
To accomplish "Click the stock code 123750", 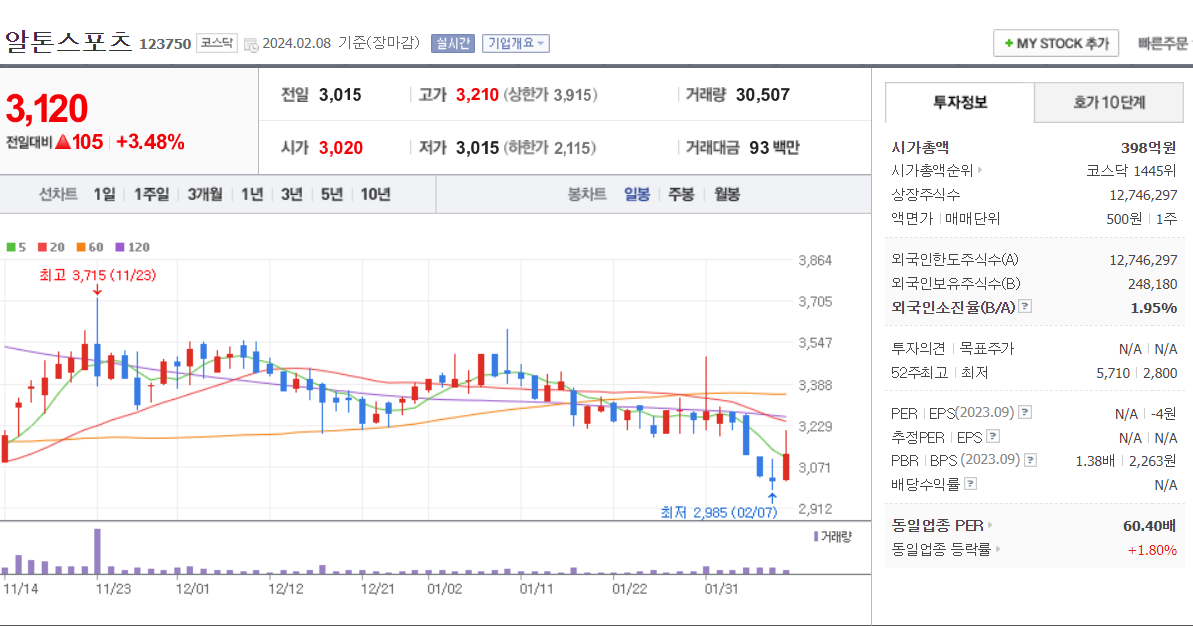I will (x=165, y=44).
